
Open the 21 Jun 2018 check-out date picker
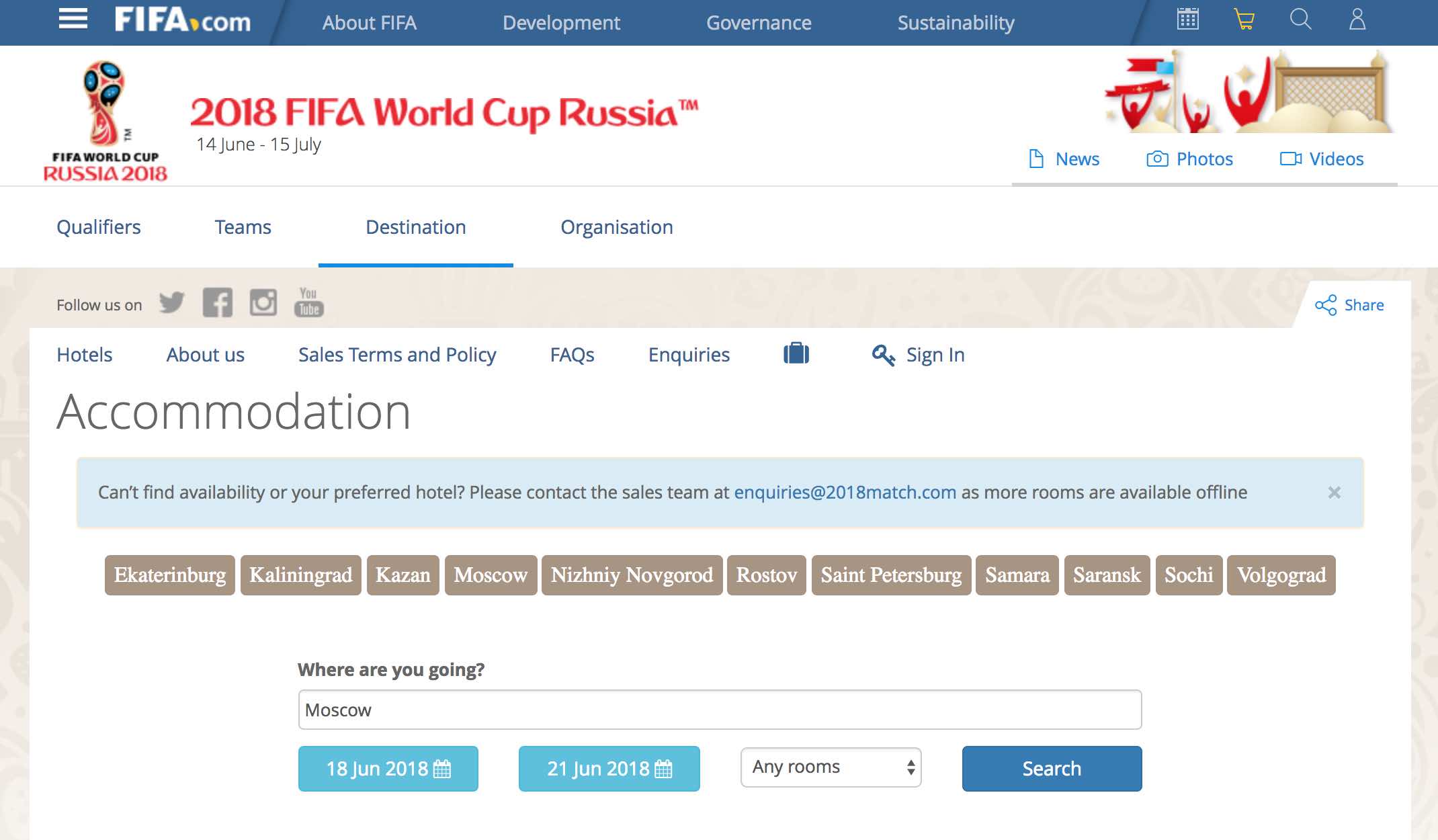coord(609,769)
